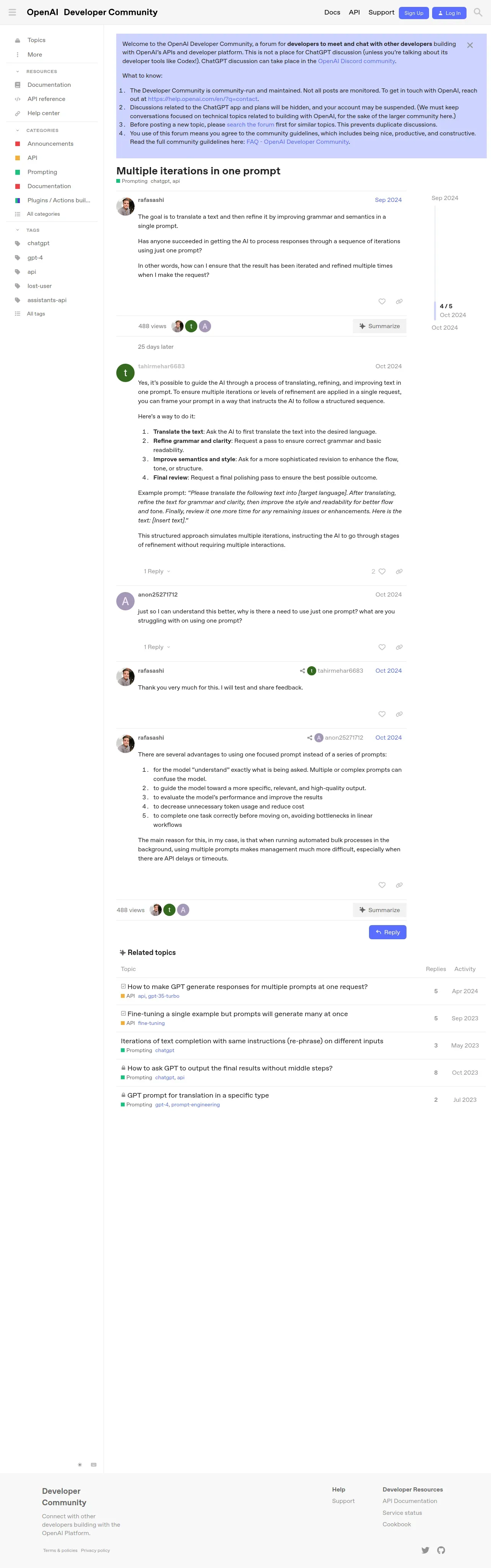Screen dimensions: 491x1568
Task: Select Topics in the sidebar
Action: (36, 40)
